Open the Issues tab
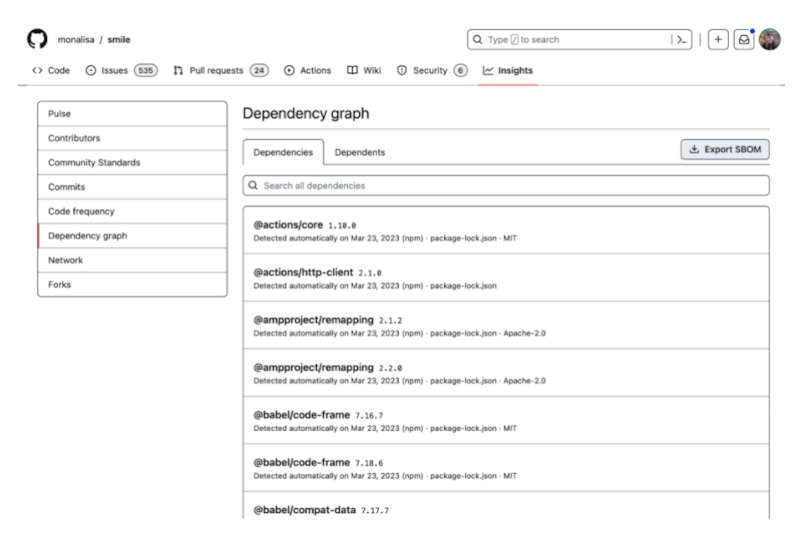Image resolution: width=800 pixels, height=539 pixels. pyautogui.click(x=121, y=70)
